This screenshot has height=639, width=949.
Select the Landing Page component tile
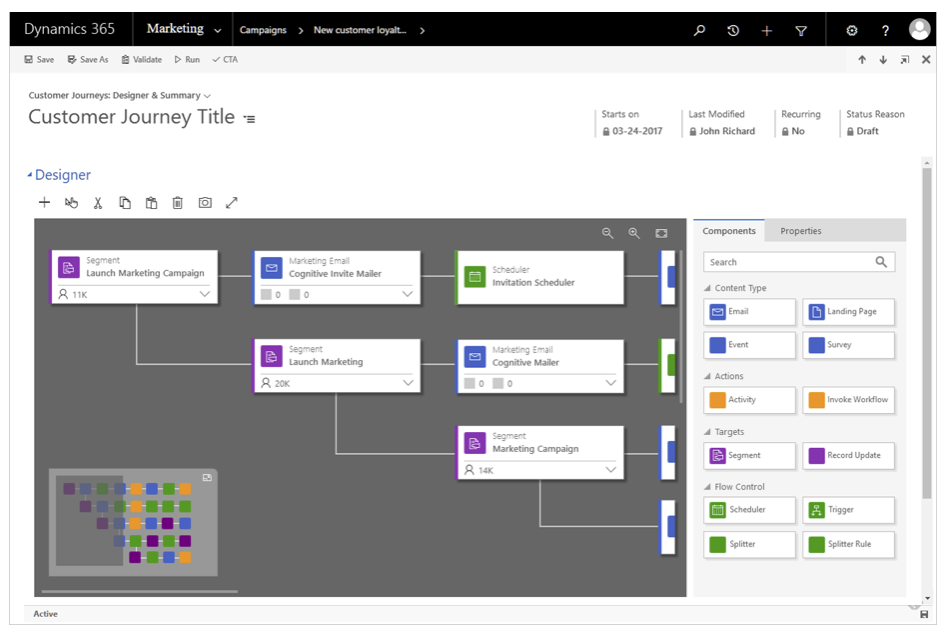pos(849,312)
